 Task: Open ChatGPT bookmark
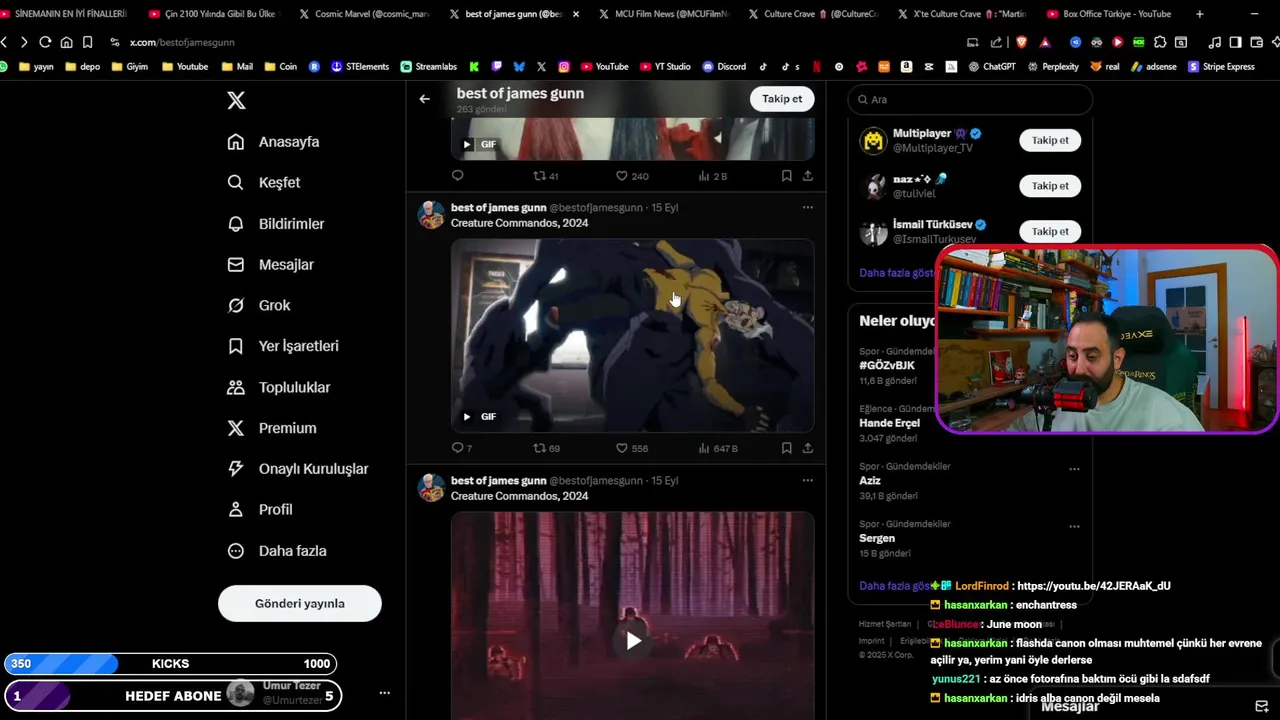pos(992,67)
